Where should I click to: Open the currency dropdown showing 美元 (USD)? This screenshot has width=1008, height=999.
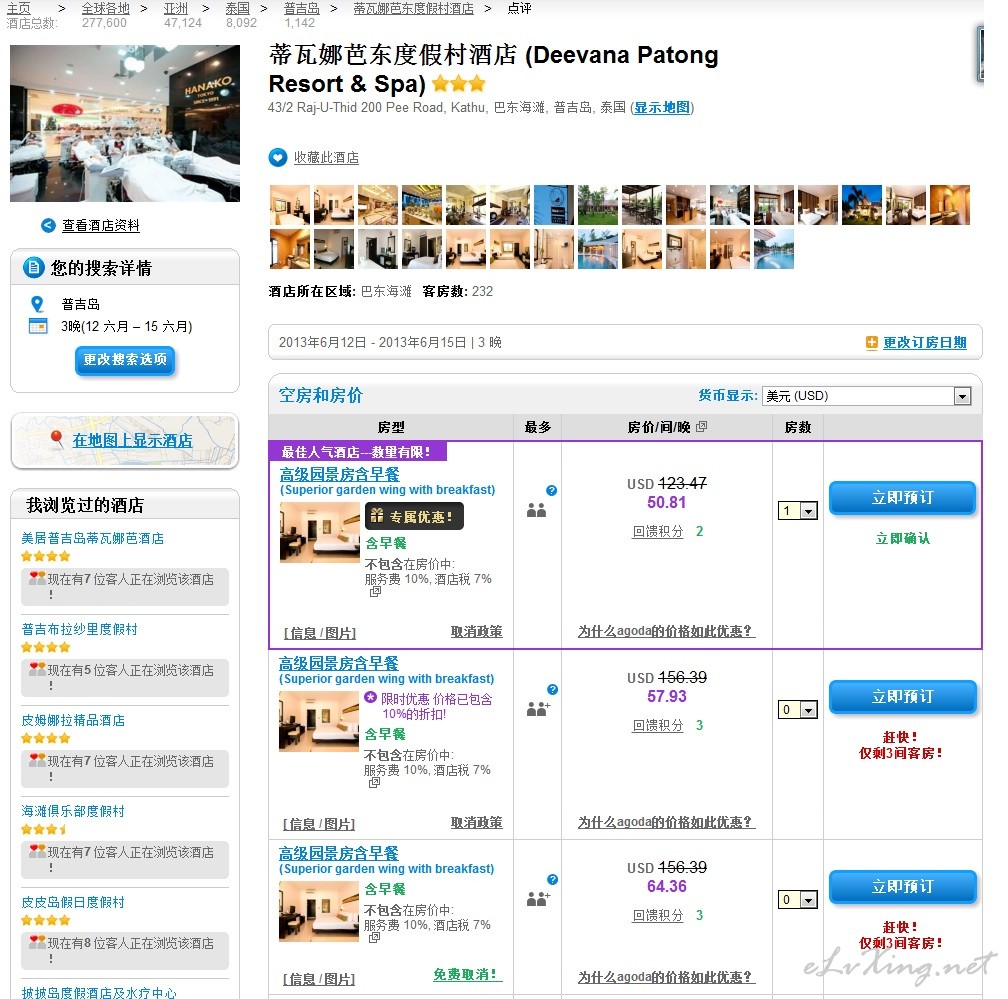[x=866, y=396]
